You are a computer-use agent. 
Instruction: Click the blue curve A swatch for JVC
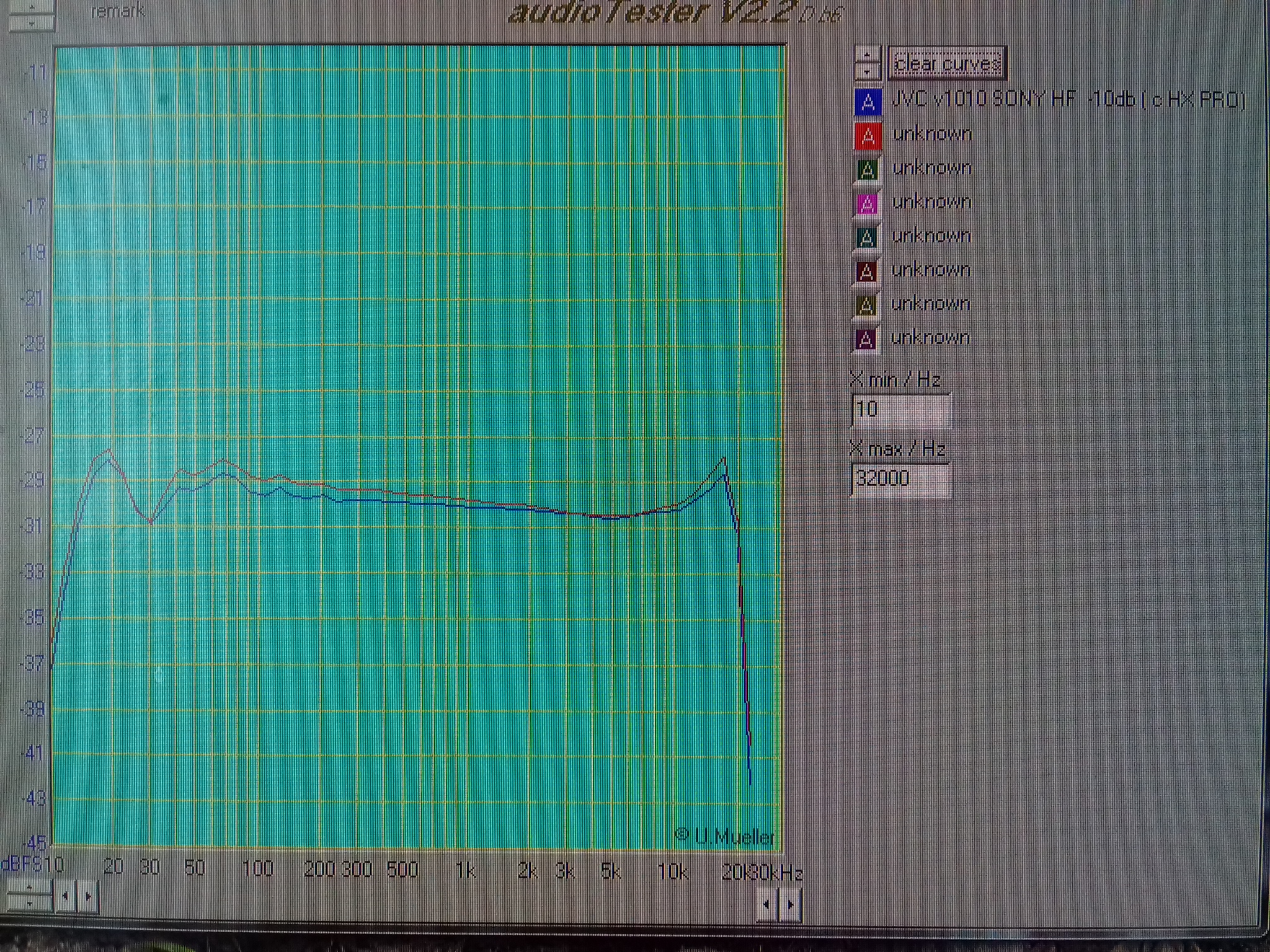click(x=868, y=102)
